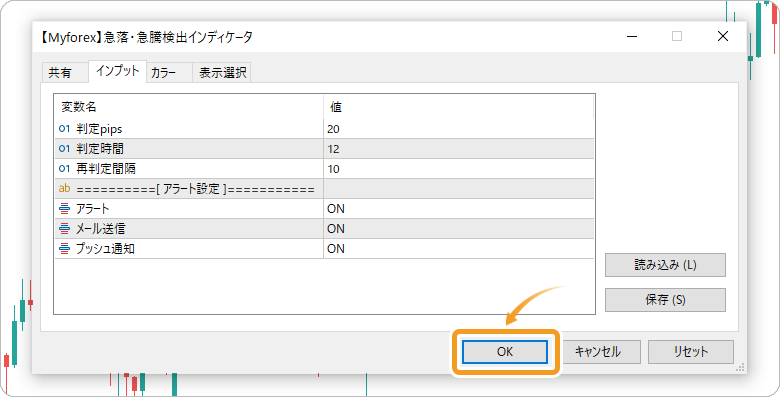Click the enum icon beside アラート

point(64,208)
